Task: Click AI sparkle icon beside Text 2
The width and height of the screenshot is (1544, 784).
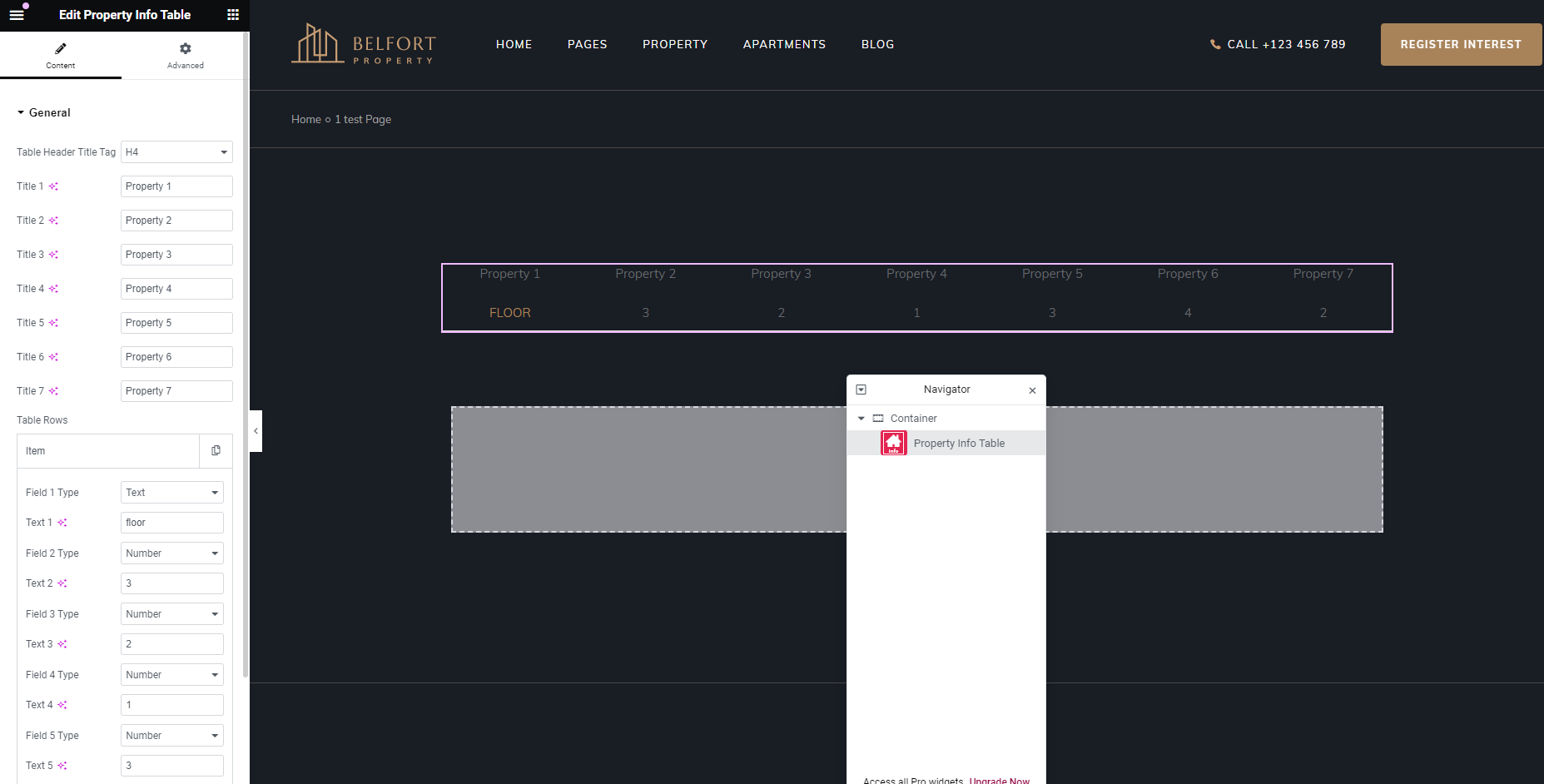Action: tap(62, 583)
